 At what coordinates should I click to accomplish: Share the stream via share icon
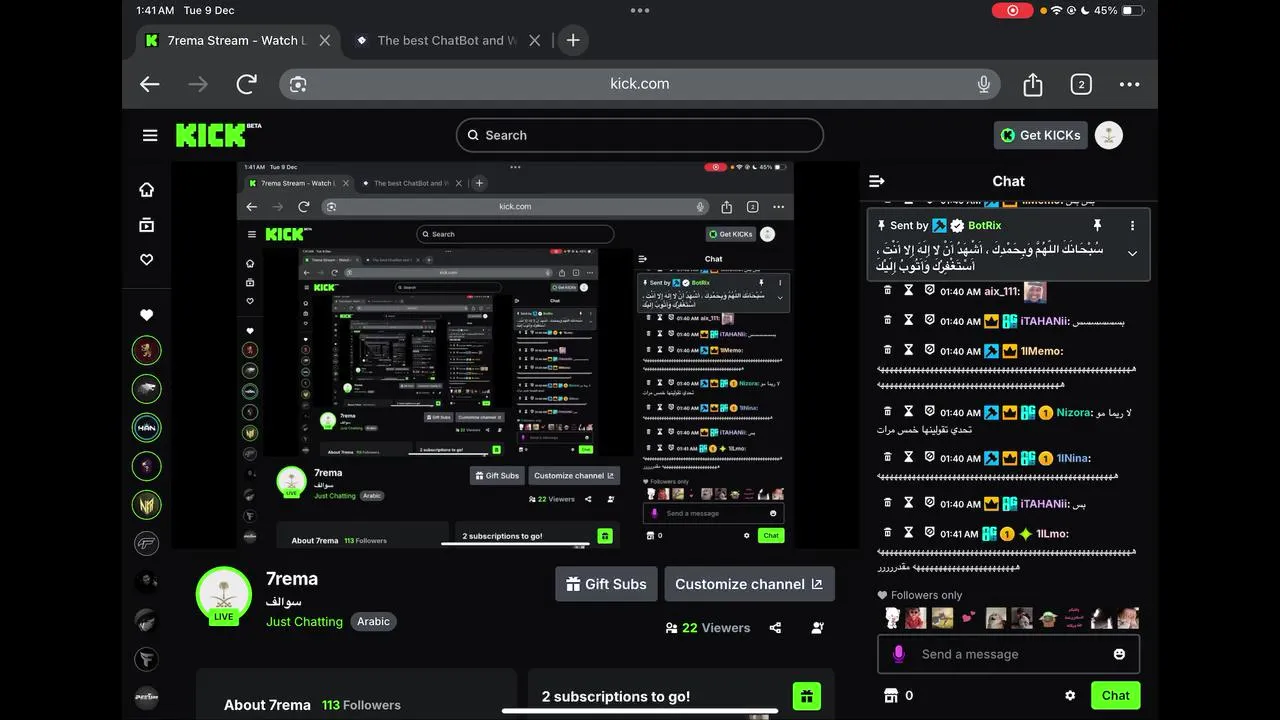pyautogui.click(x=775, y=628)
